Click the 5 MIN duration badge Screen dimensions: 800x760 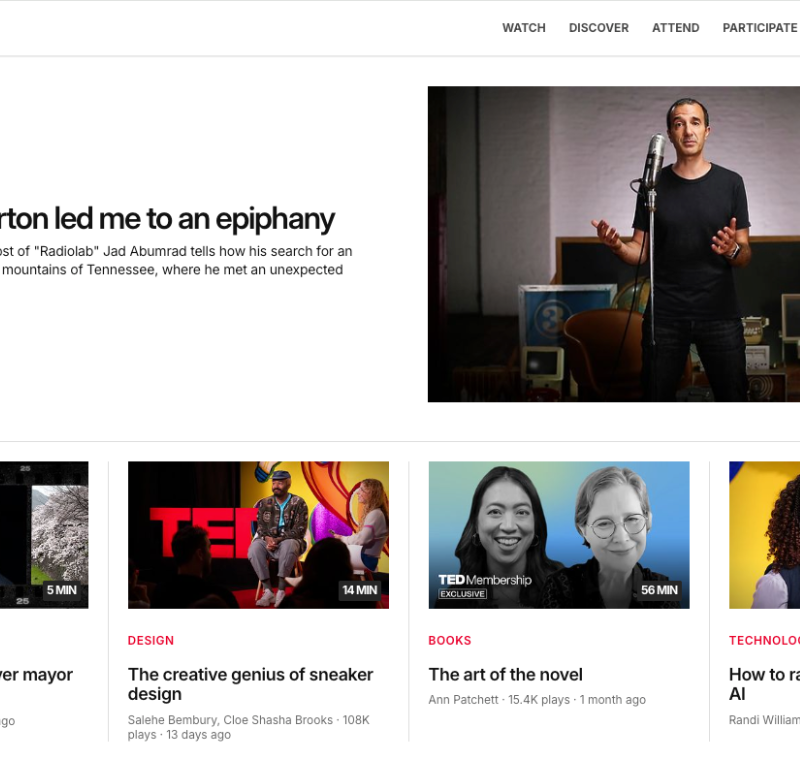[x=62, y=590]
